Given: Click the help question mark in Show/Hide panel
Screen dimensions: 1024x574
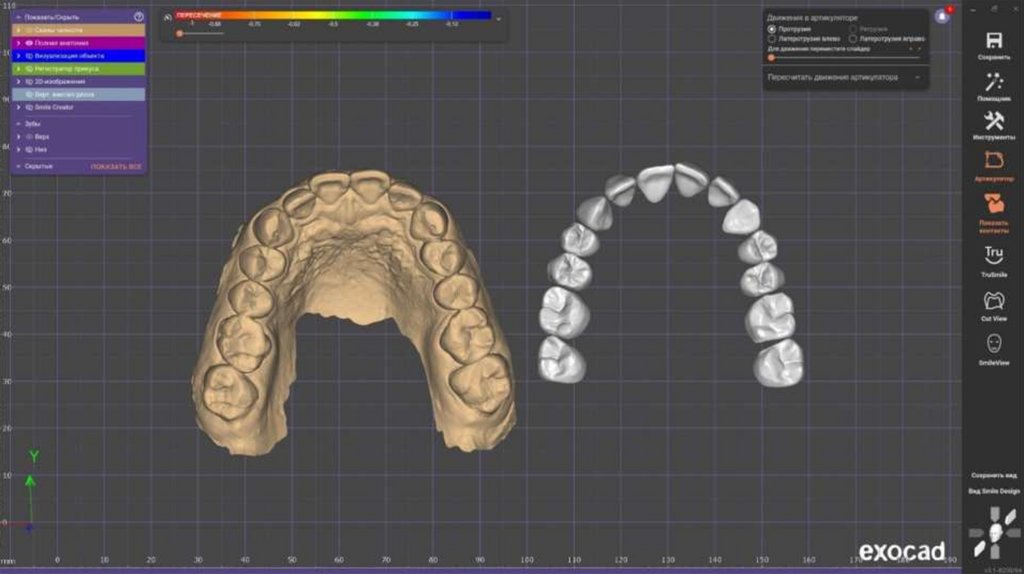Looking at the screenshot, I should point(138,17).
